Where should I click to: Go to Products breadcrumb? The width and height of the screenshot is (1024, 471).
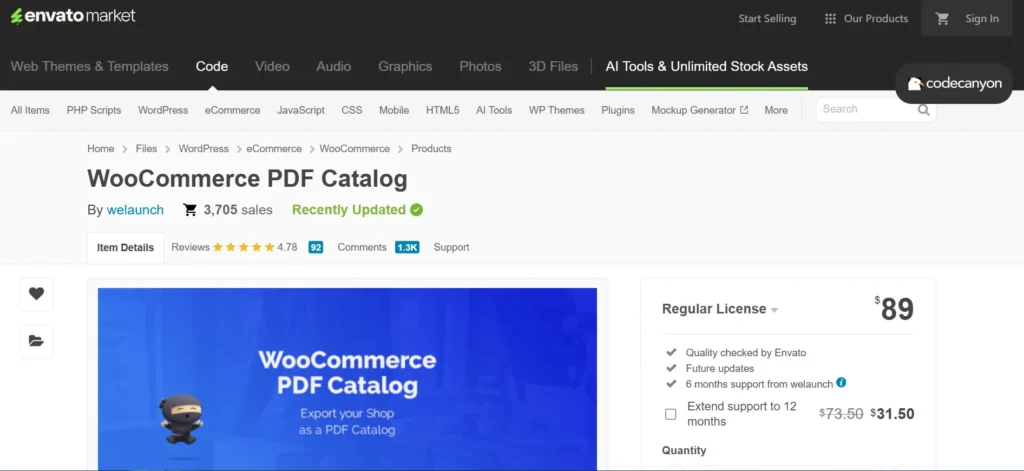click(x=431, y=149)
